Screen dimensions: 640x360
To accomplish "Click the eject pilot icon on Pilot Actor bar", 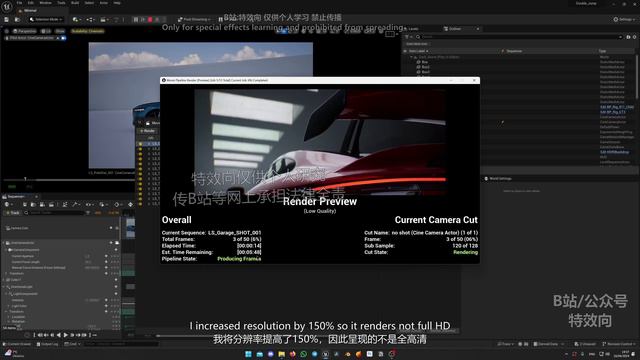I will tap(58, 38).
